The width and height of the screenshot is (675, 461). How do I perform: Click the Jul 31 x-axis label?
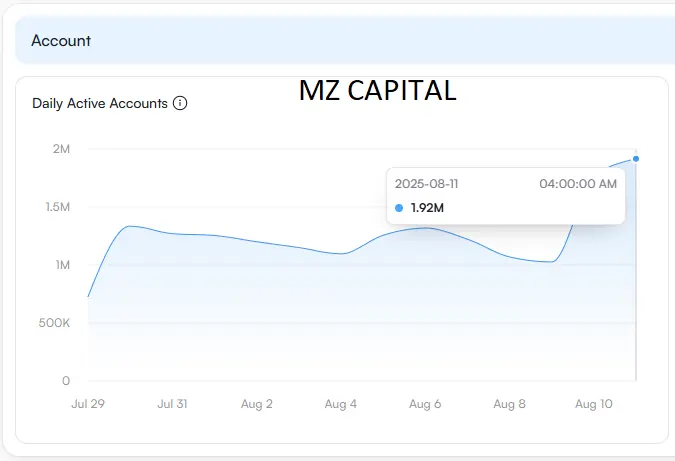[172, 404]
